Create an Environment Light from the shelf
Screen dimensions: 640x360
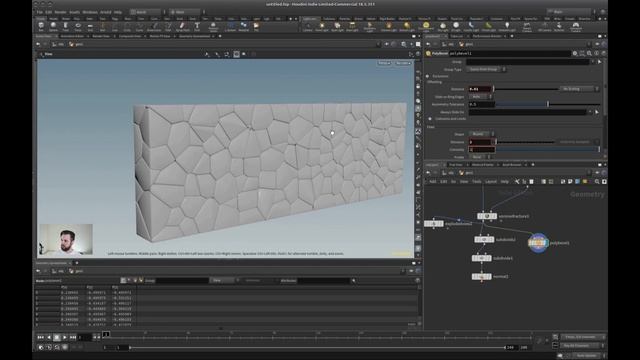pos(426,27)
